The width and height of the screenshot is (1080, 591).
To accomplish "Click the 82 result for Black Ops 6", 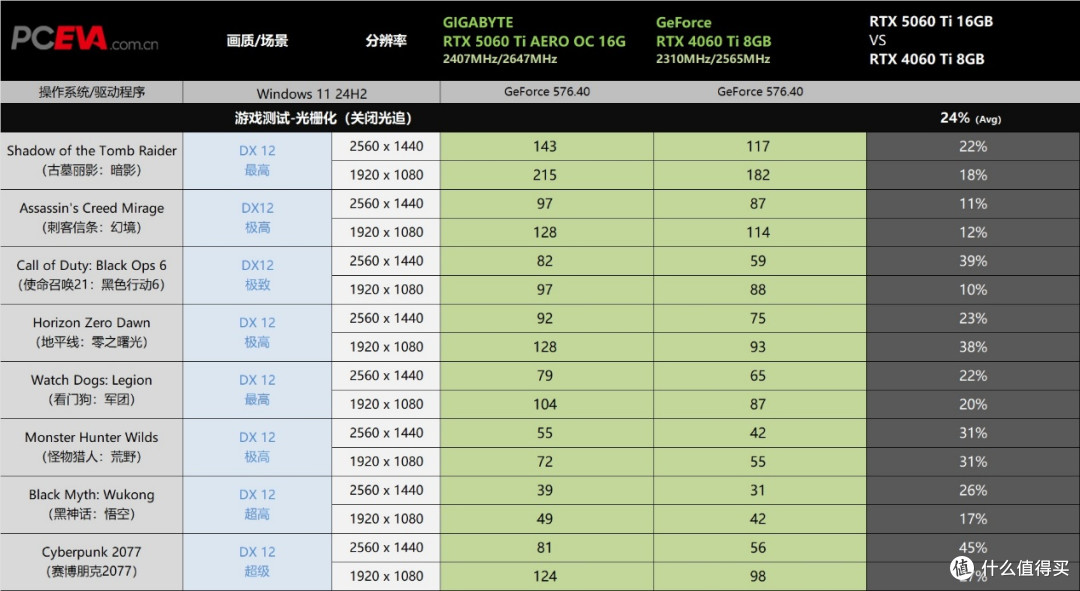I will tap(544, 261).
